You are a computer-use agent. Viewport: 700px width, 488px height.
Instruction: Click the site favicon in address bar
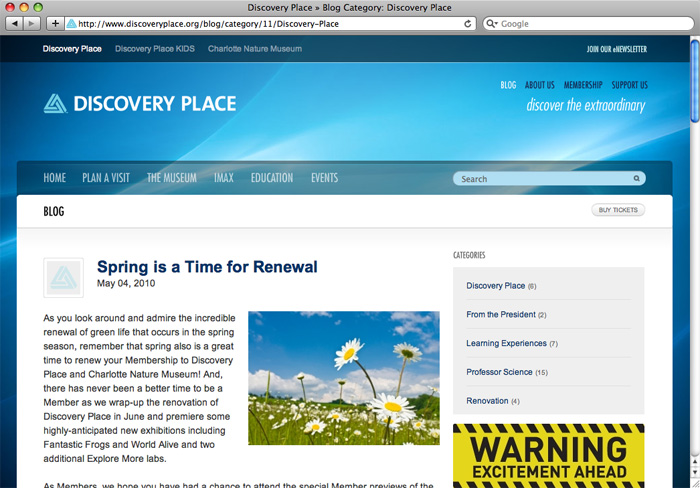point(71,24)
